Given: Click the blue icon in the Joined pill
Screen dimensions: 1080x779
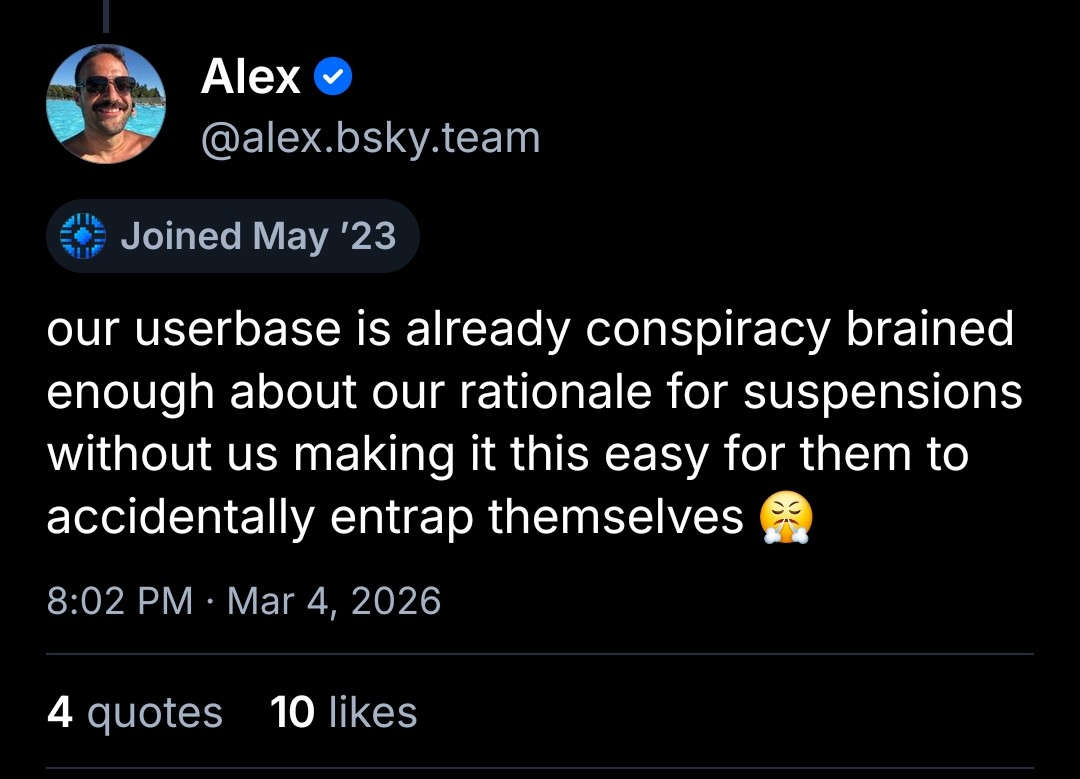Looking at the screenshot, I should point(83,237).
